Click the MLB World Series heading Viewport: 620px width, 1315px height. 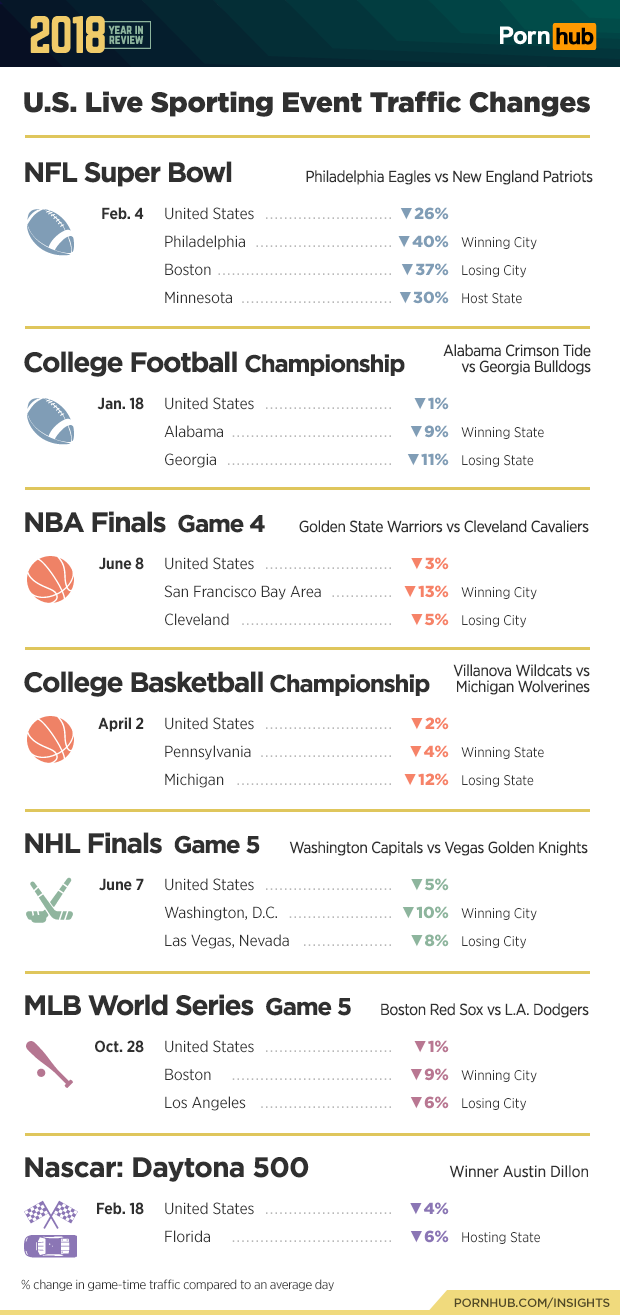pos(187,1006)
